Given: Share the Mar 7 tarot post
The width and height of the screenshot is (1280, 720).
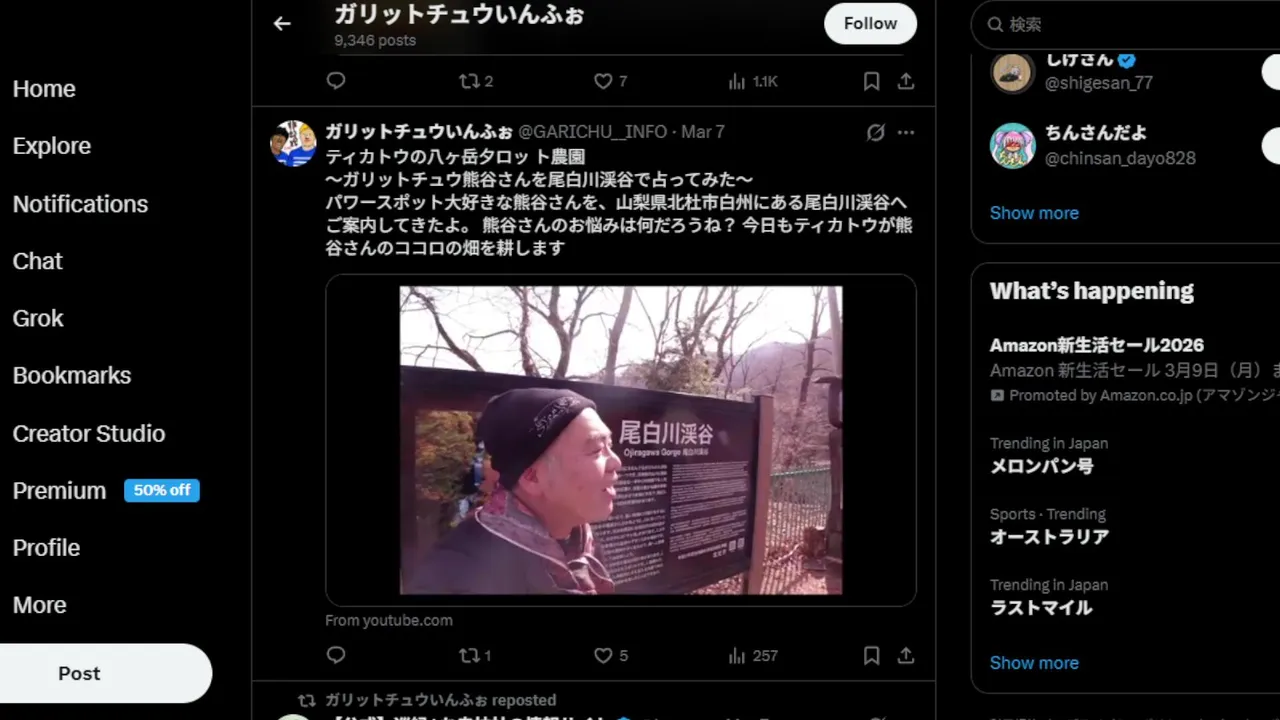Looking at the screenshot, I should 906,656.
